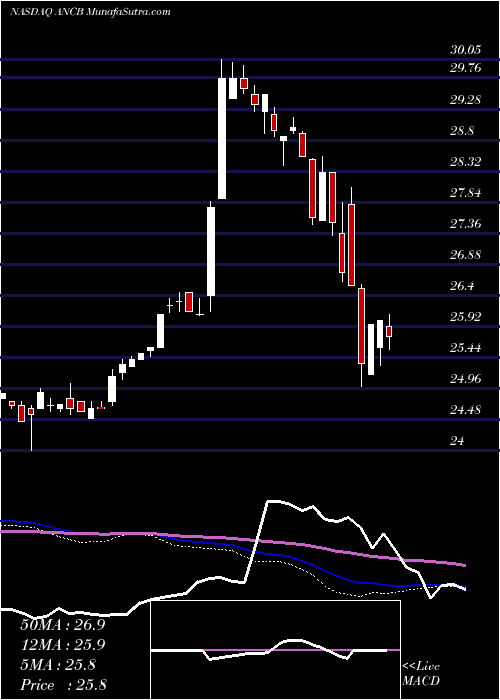Click the 28.8 price axis label
This screenshot has height=700, width=500.
462,131
